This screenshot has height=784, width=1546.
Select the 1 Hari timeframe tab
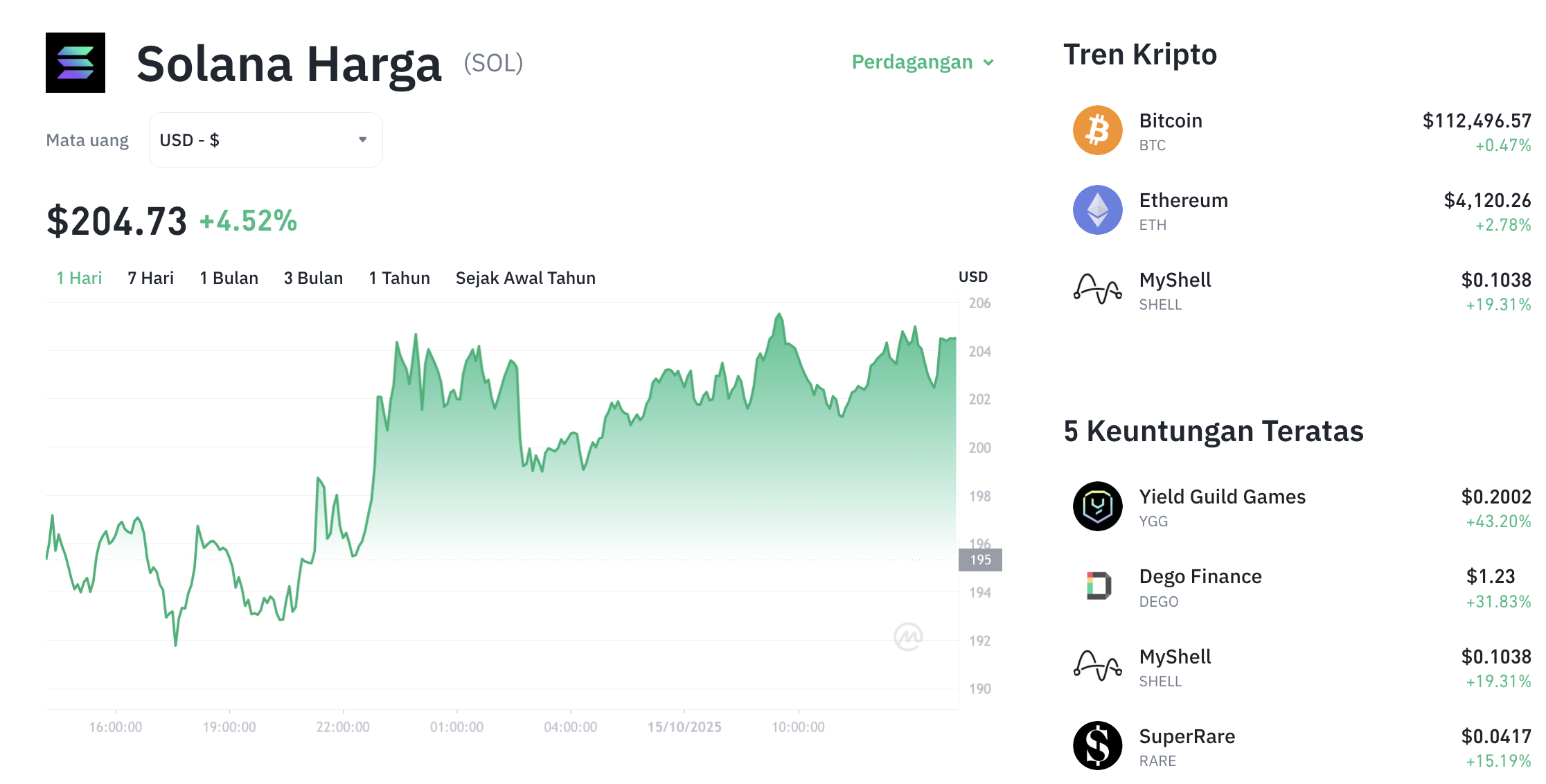pyautogui.click(x=79, y=278)
